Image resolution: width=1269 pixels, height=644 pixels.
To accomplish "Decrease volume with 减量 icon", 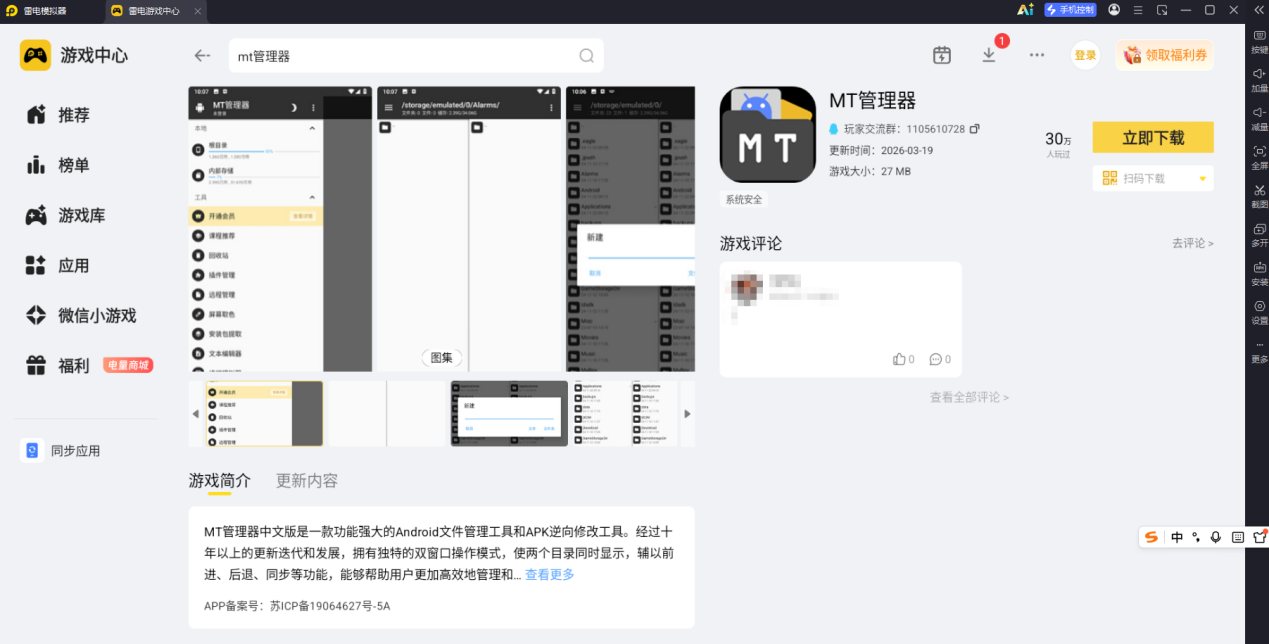I will point(1259,118).
